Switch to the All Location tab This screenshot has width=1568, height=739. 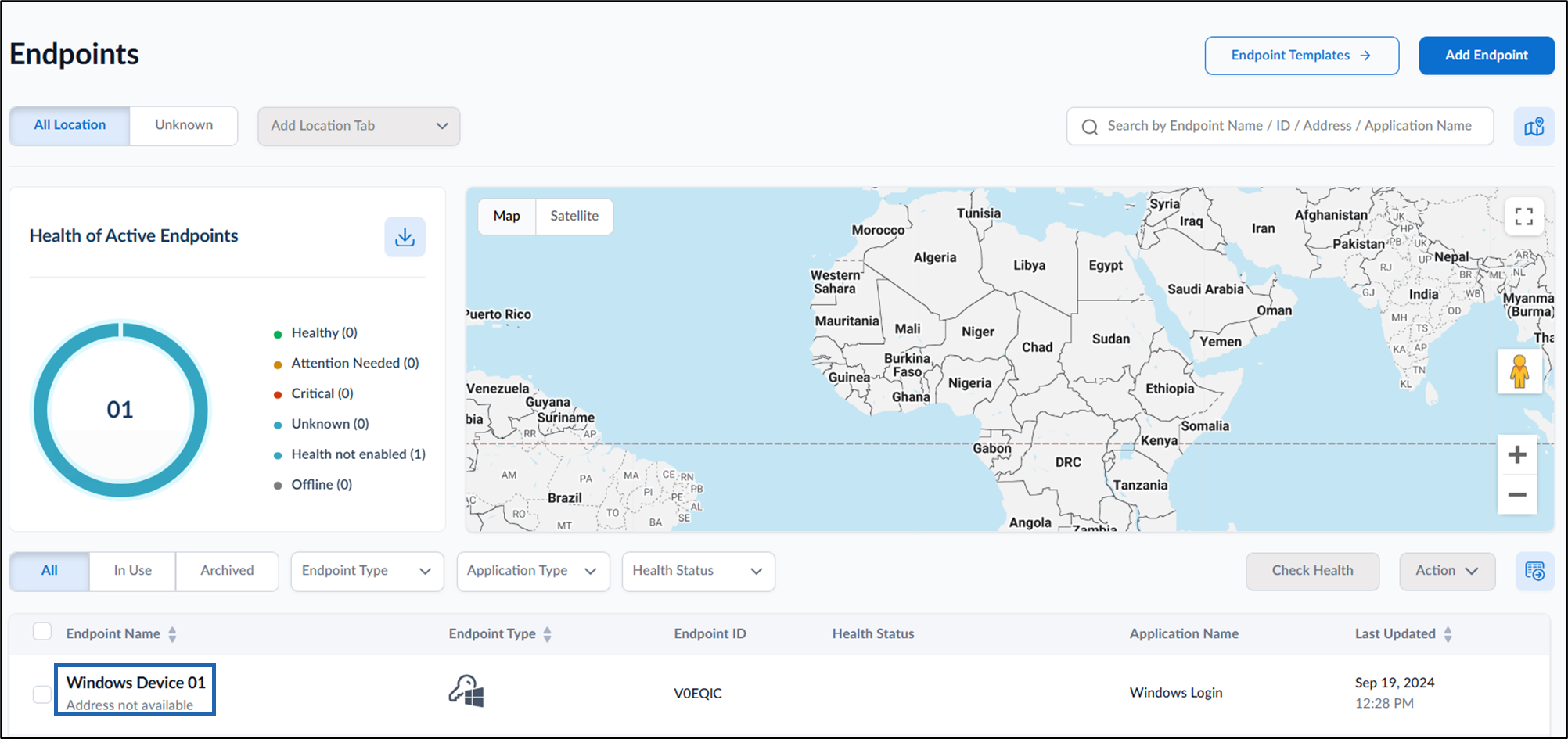(x=70, y=125)
